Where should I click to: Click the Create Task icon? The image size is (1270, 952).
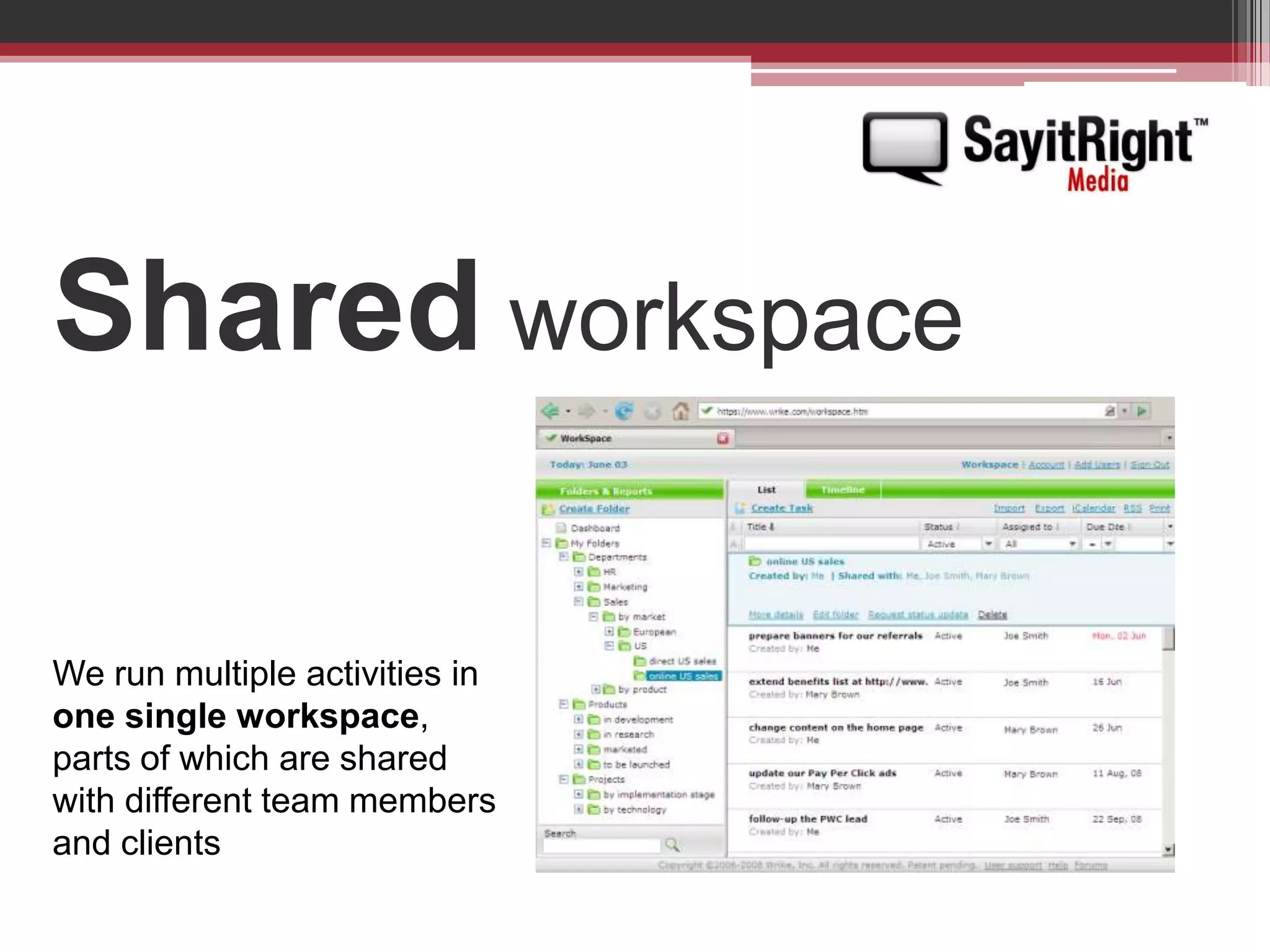(x=740, y=508)
